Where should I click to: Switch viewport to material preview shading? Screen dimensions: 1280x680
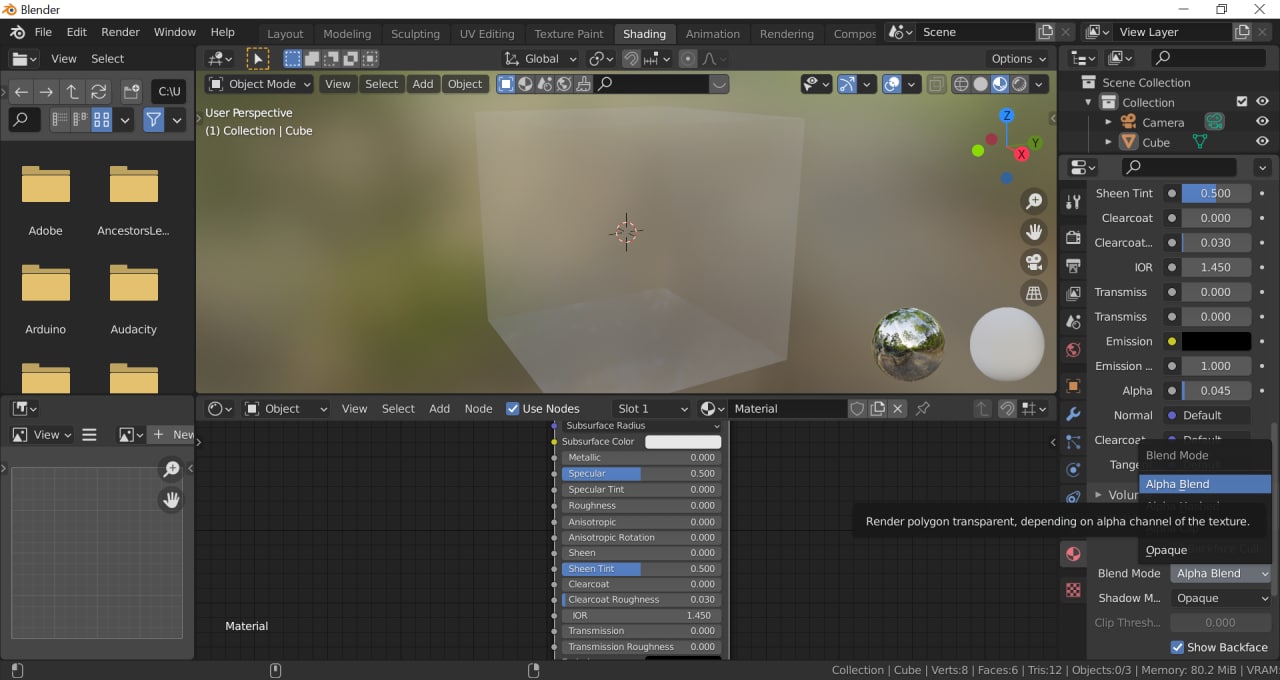999,84
